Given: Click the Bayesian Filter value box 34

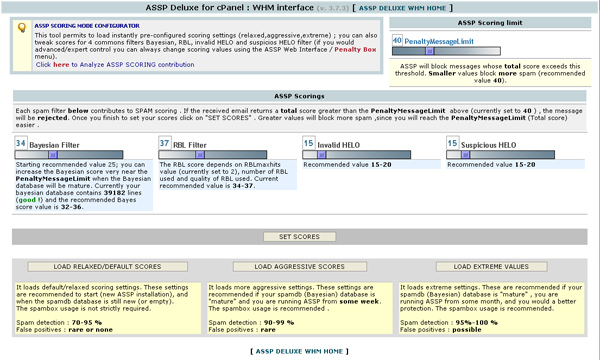Looking at the screenshot, I should tap(21, 143).
